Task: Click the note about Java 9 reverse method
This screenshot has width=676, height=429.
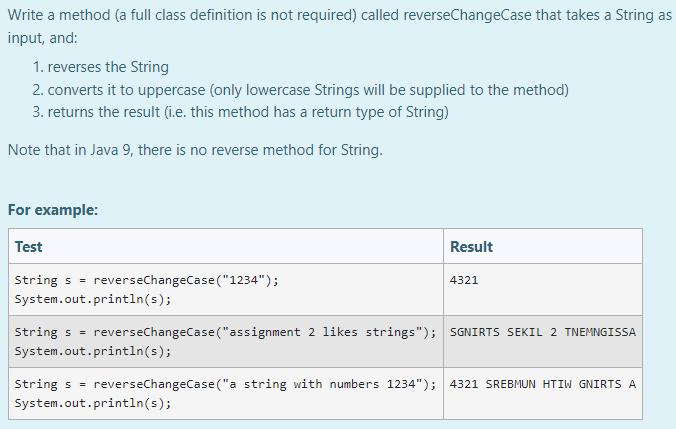Action: 195,150
